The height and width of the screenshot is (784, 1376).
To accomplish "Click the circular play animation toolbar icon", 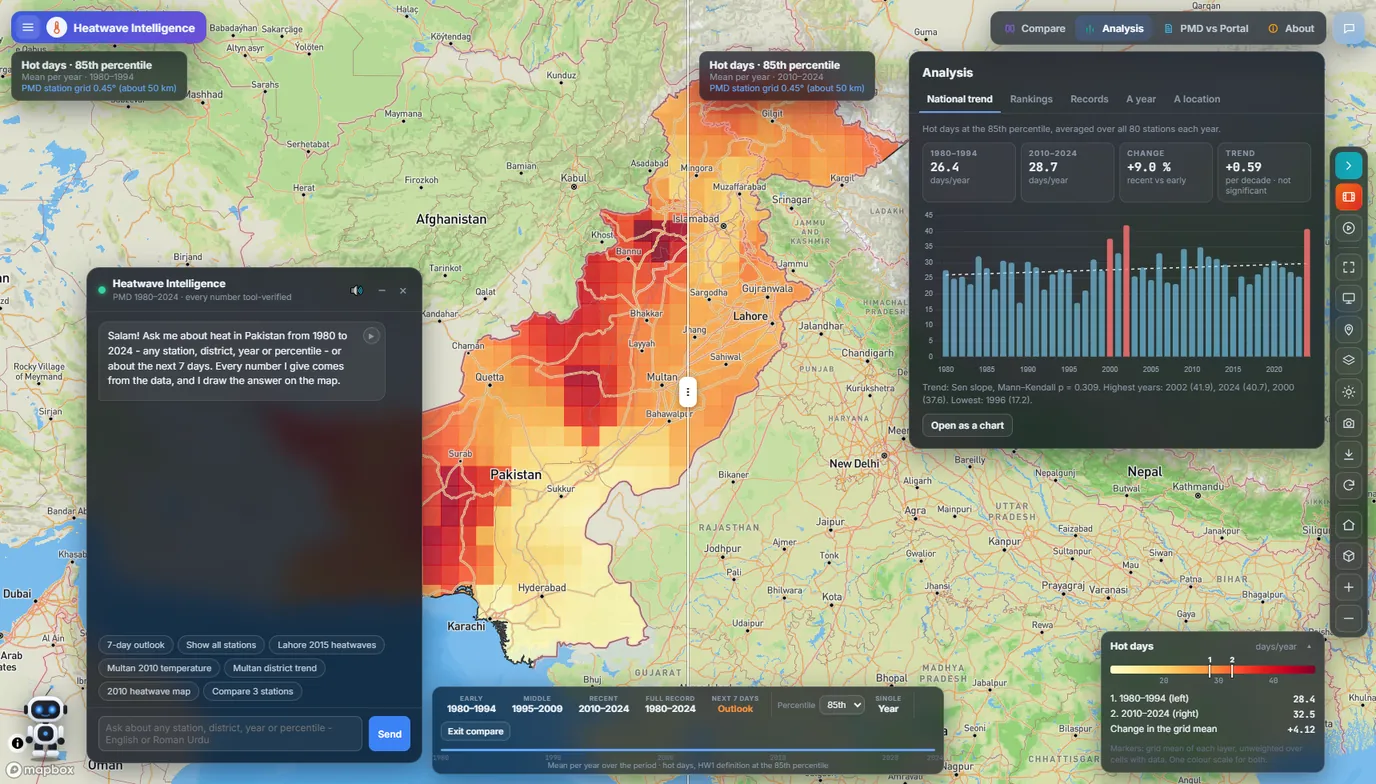I will [x=1348, y=228].
